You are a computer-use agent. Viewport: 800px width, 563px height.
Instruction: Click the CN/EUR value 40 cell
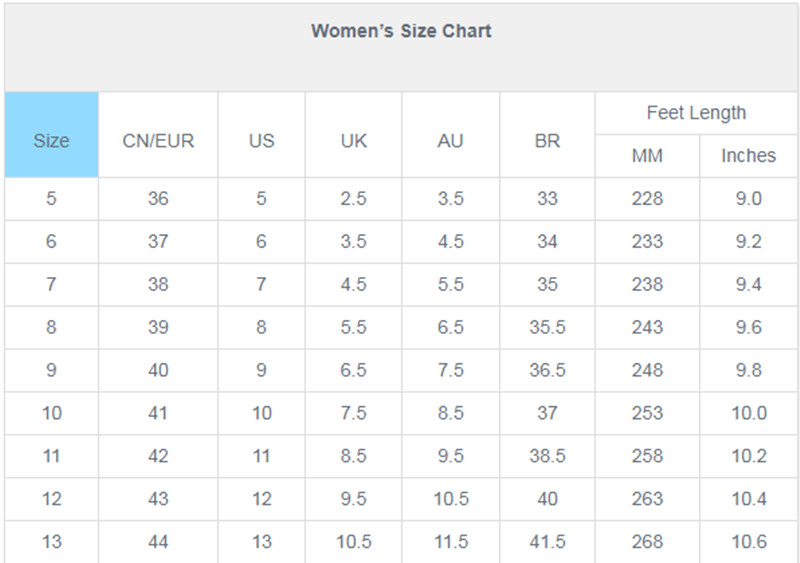158,371
